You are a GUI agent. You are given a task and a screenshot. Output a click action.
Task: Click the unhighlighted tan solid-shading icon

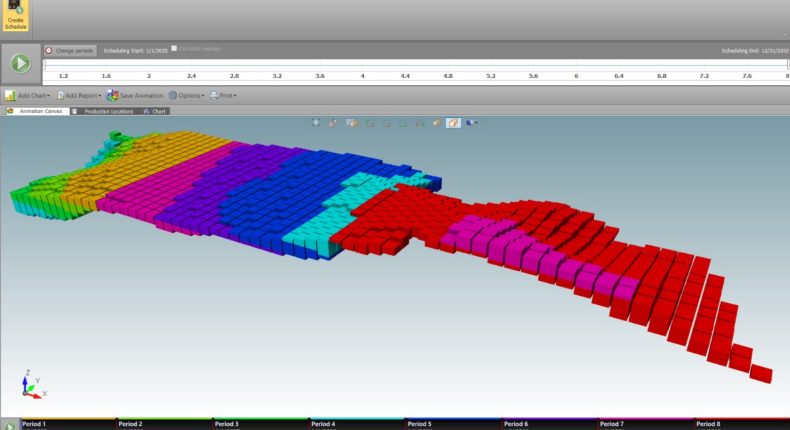(436, 123)
